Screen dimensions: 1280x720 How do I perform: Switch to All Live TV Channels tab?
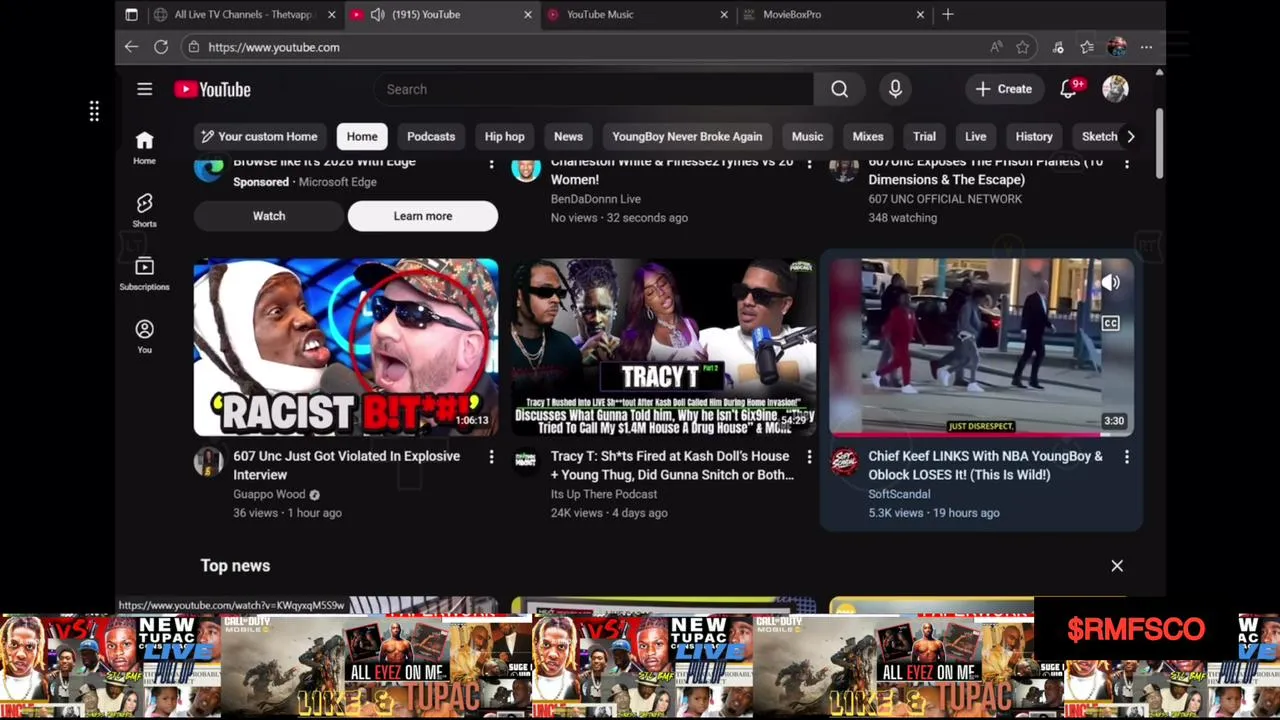pyautogui.click(x=242, y=14)
